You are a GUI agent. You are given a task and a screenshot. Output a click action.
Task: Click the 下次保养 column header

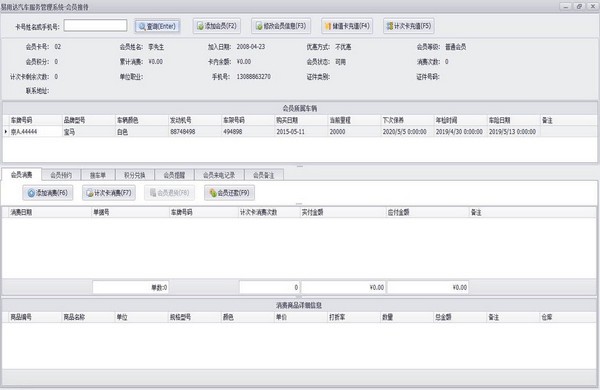coord(408,120)
